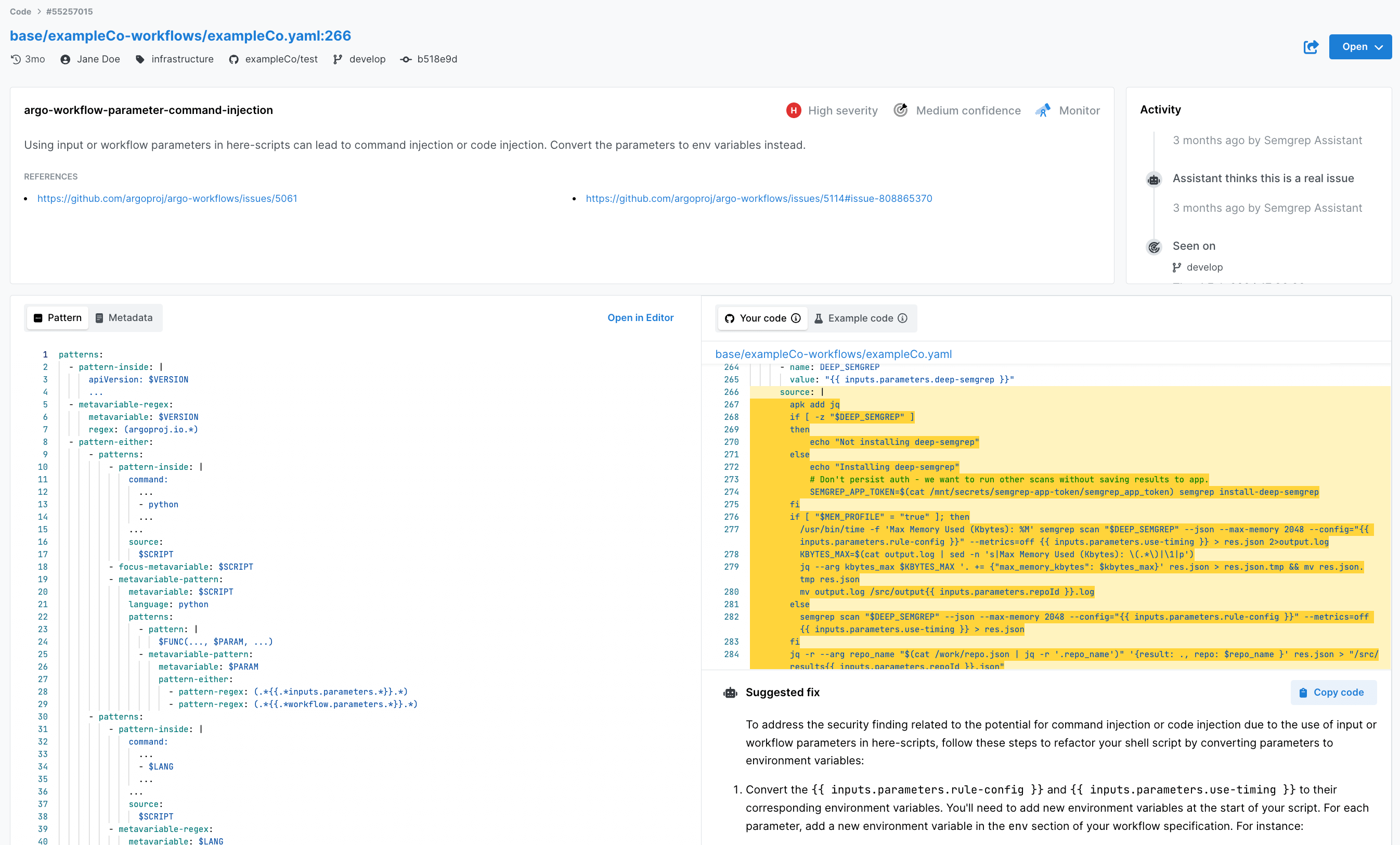
Task: Click the Medium confidence icon
Action: pyautogui.click(x=899, y=110)
